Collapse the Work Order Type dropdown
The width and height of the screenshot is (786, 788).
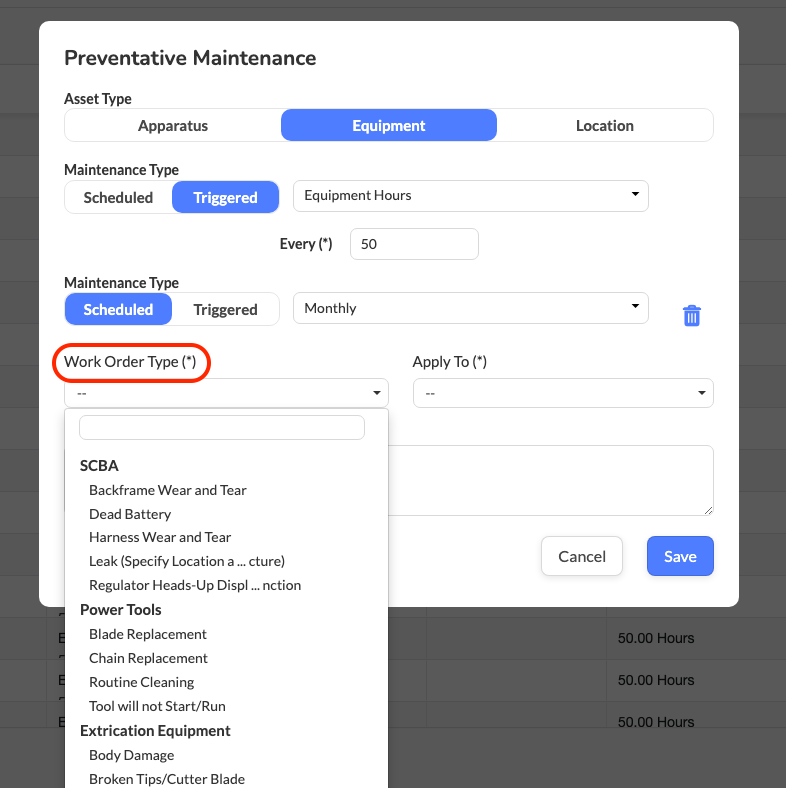[x=226, y=394]
